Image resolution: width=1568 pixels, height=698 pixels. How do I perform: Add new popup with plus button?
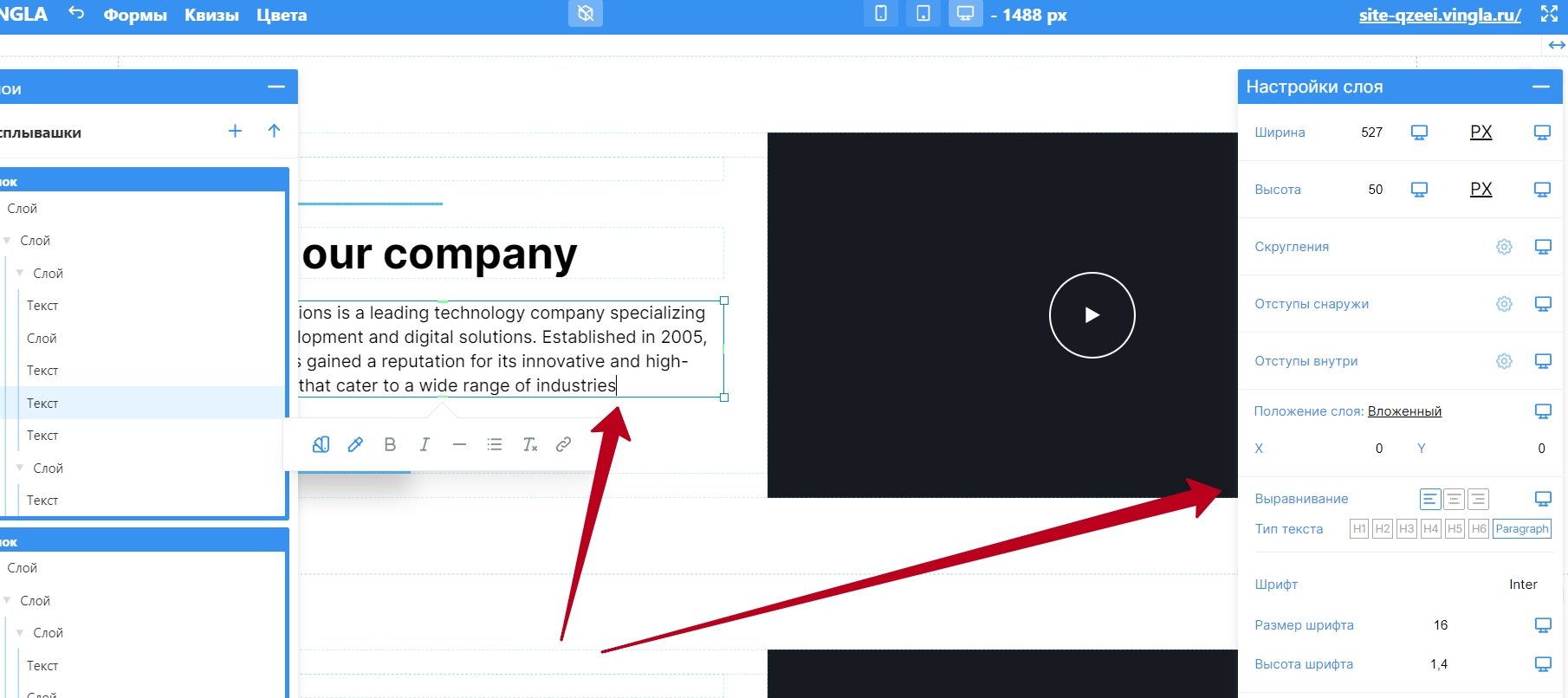pos(235,131)
